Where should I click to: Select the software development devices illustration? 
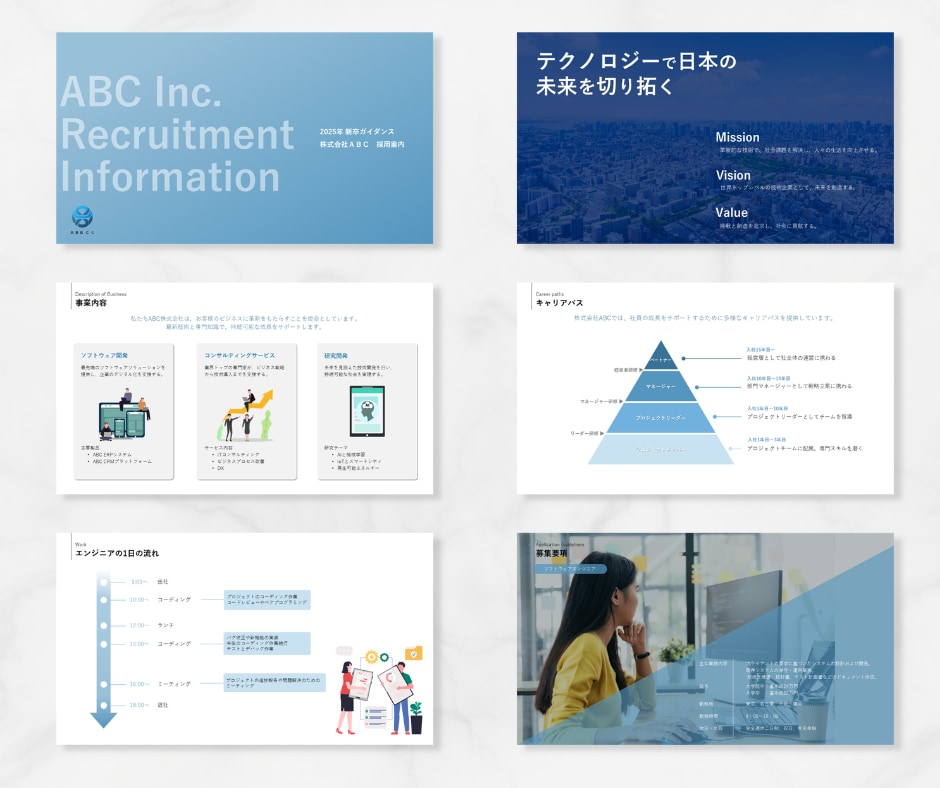click(x=124, y=414)
